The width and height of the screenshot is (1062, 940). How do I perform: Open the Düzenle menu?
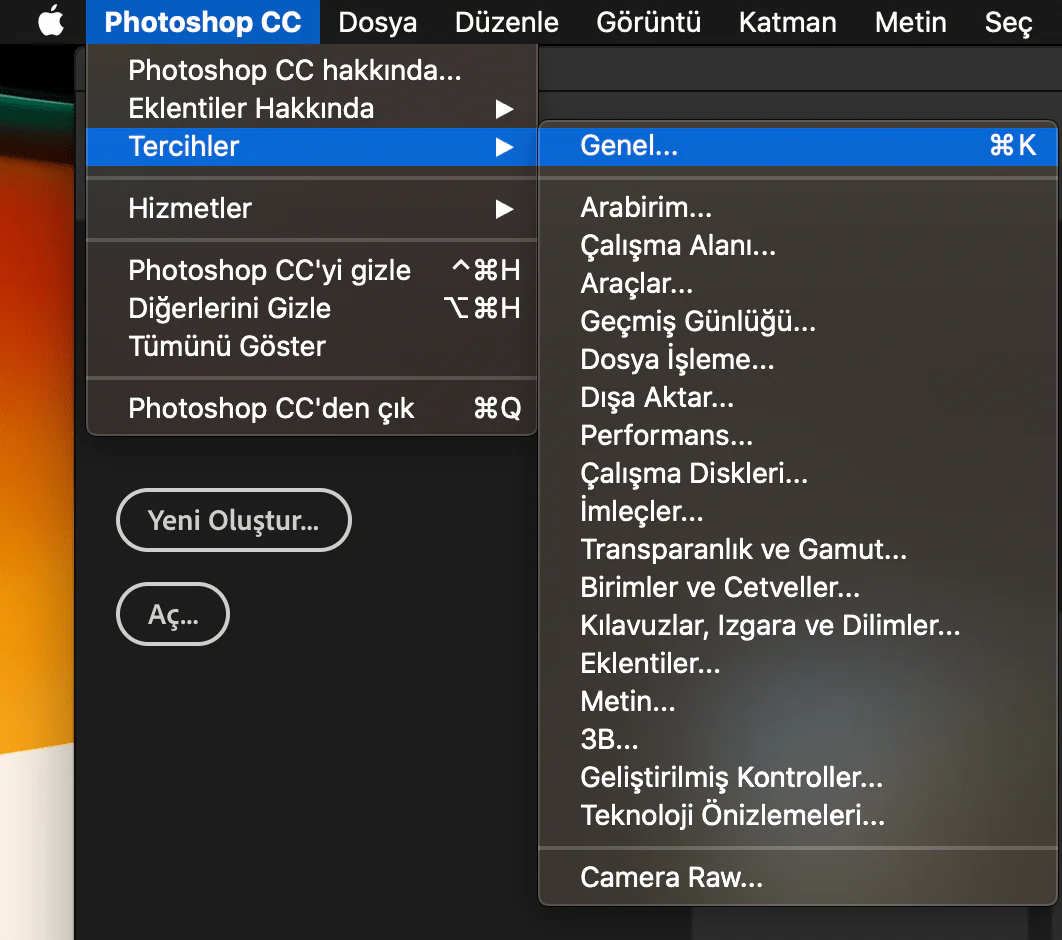click(506, 22)
